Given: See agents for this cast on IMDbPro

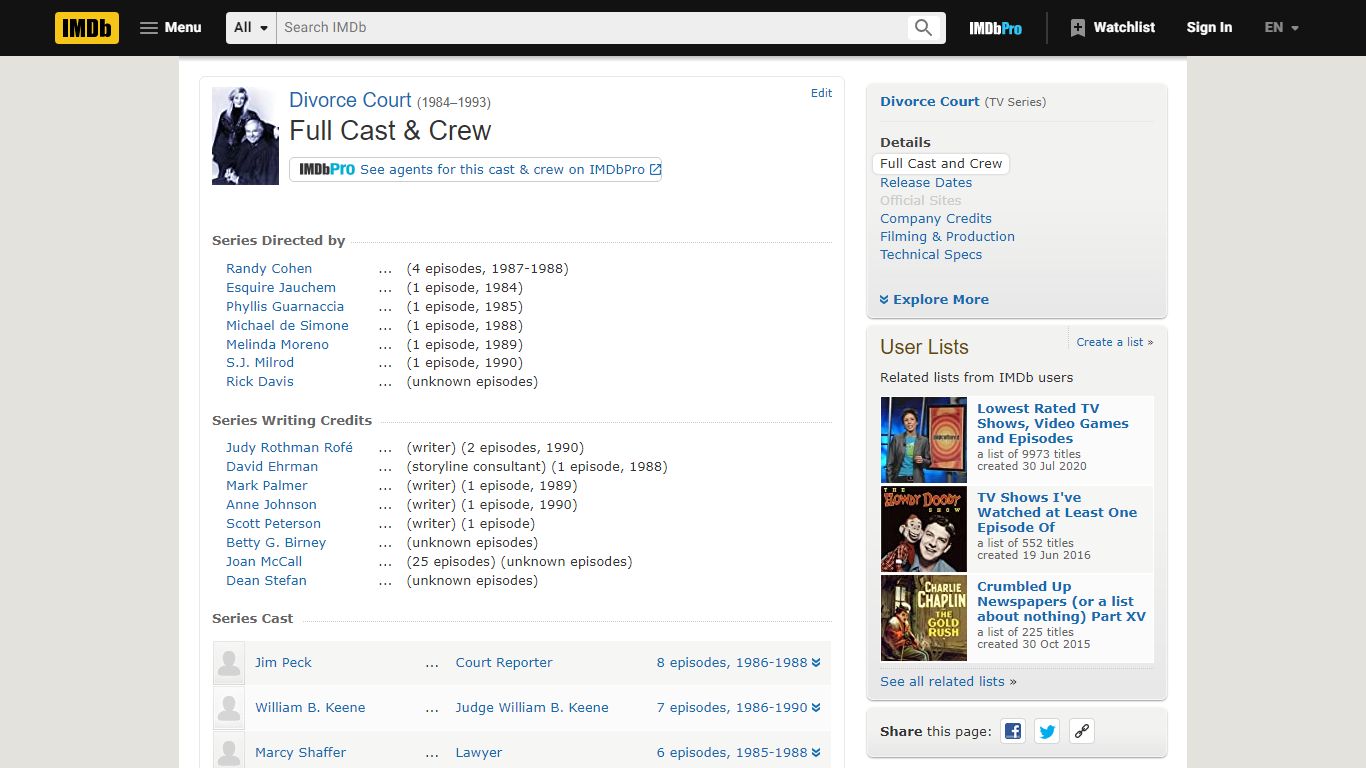Looking at the screenshot, I should tap(475, 170).
